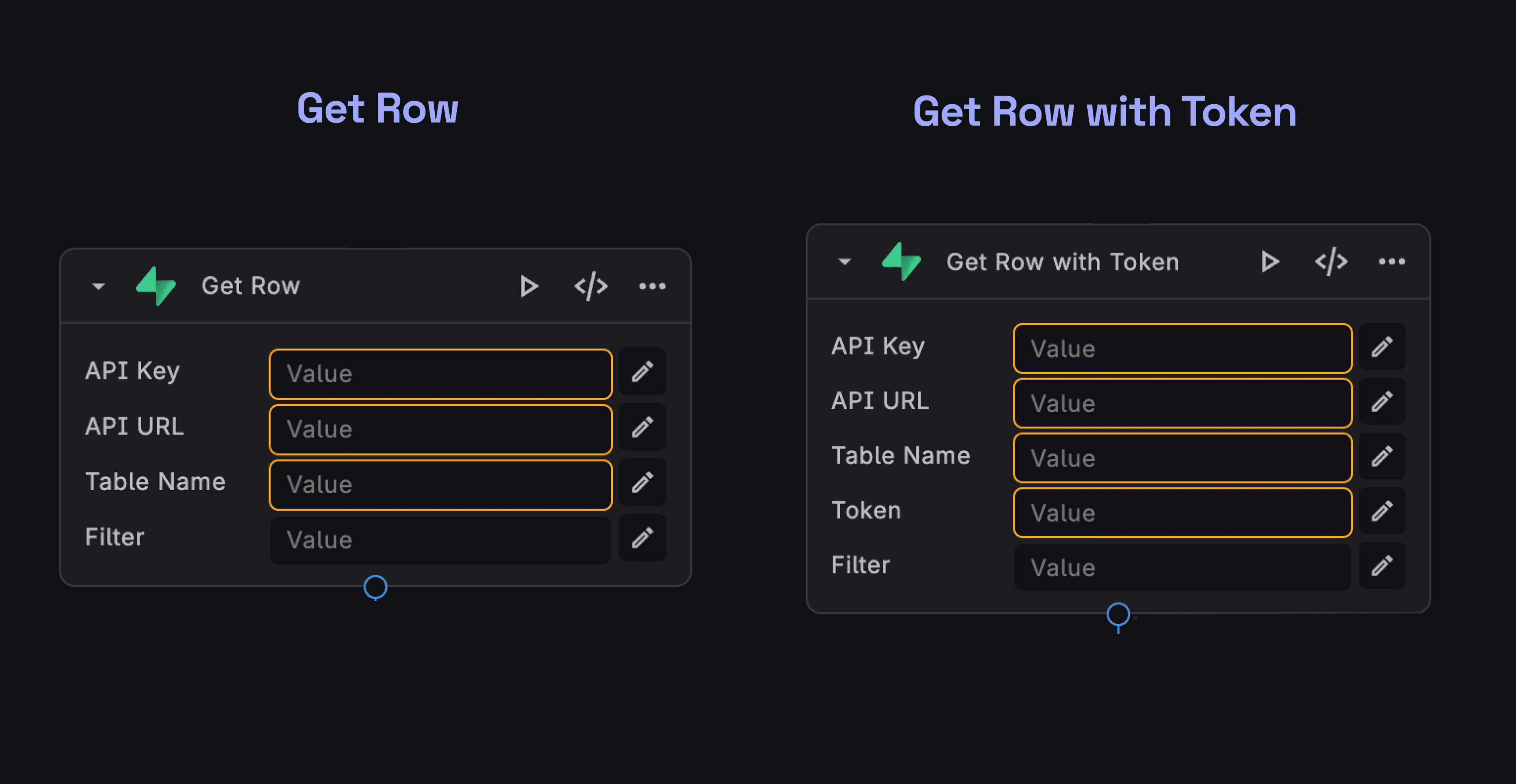The width and height of the screenshot is (1516, 784).
Task: Click output connector below Get Row with Token
Action: coord(1118,615)
